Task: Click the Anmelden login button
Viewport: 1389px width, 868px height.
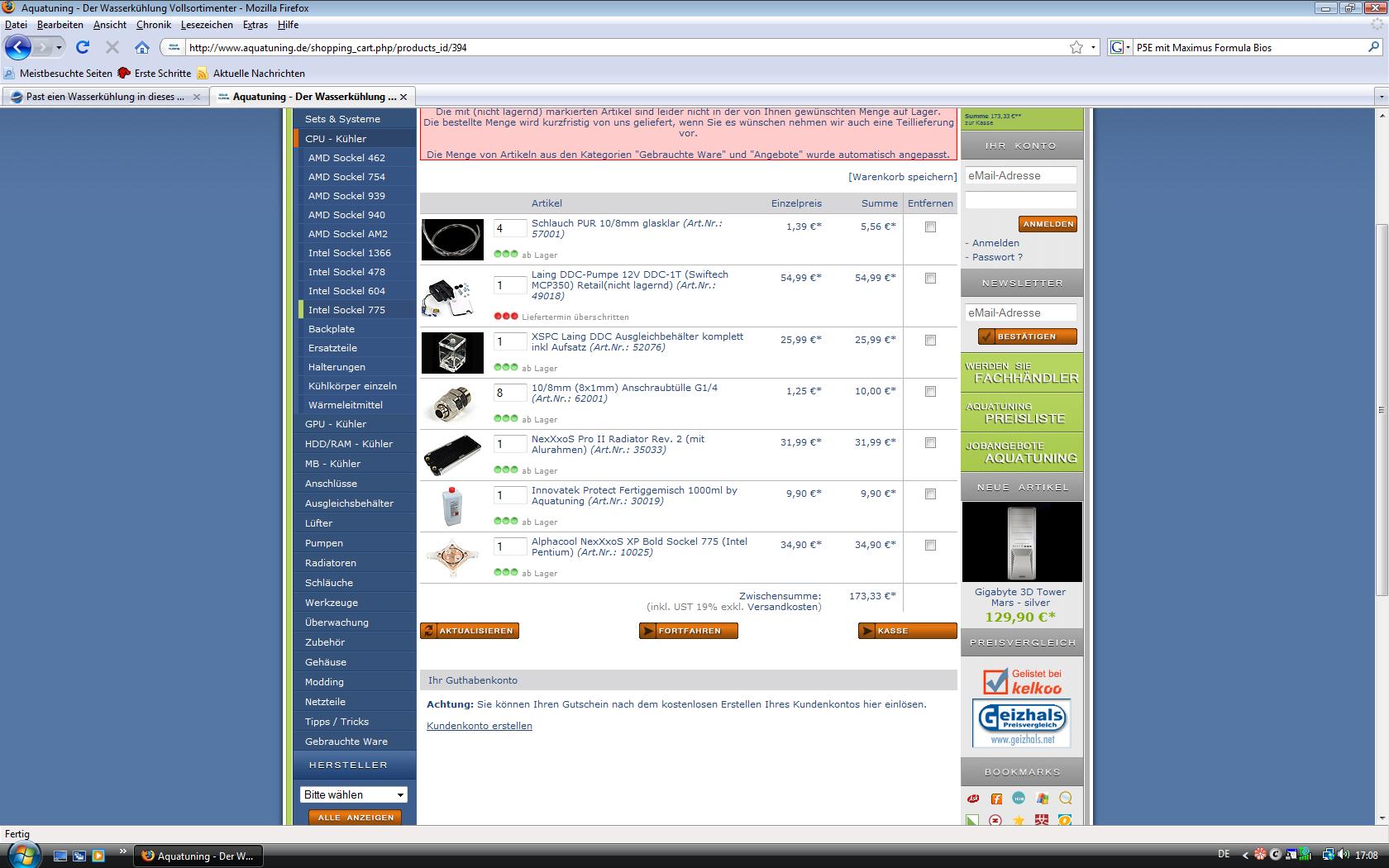Action: (1048, 224)
